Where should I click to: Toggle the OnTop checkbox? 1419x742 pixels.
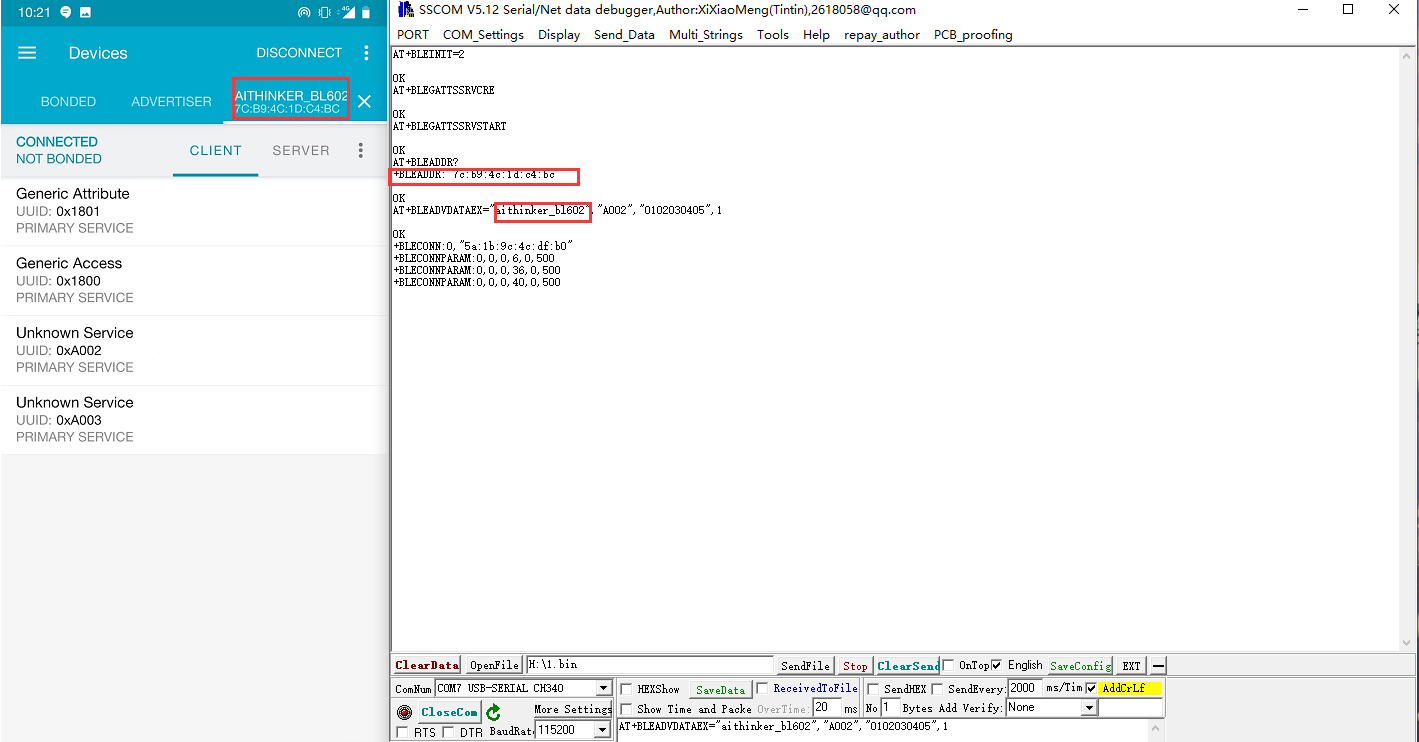pos(948,665)
